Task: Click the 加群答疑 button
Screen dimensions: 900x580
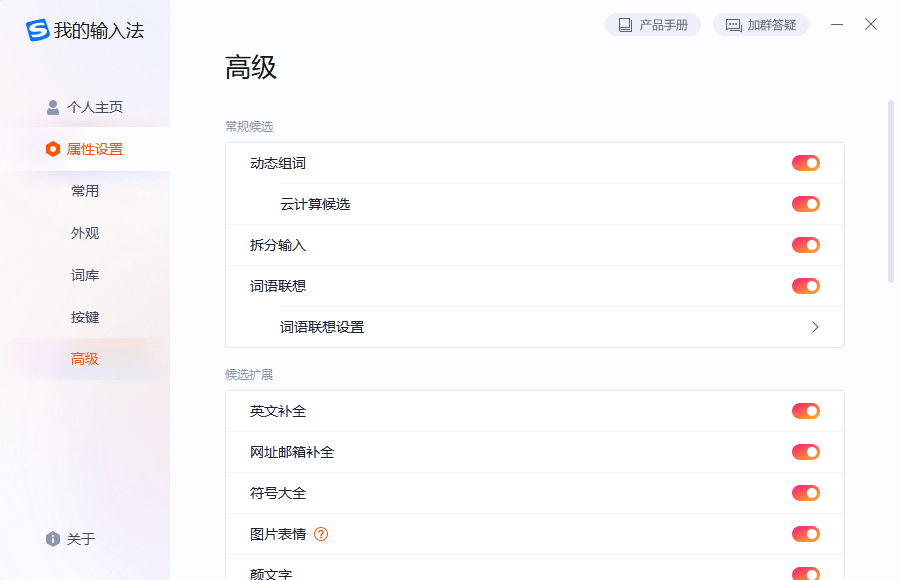Action: tap(760, 24)
